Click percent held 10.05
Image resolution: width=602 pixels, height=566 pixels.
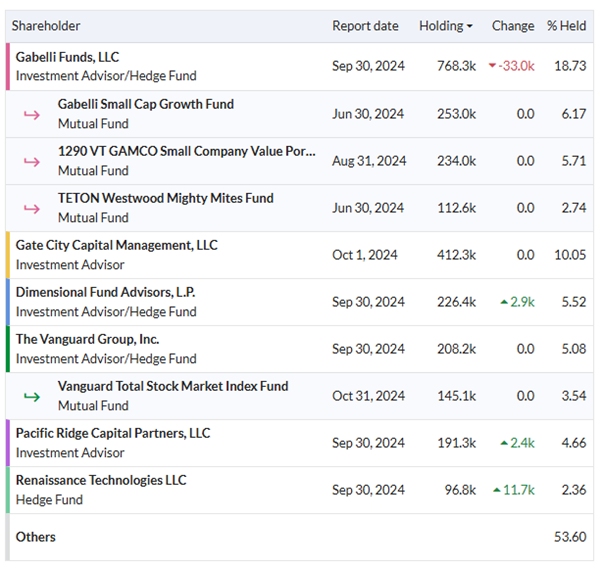(570, 255)
